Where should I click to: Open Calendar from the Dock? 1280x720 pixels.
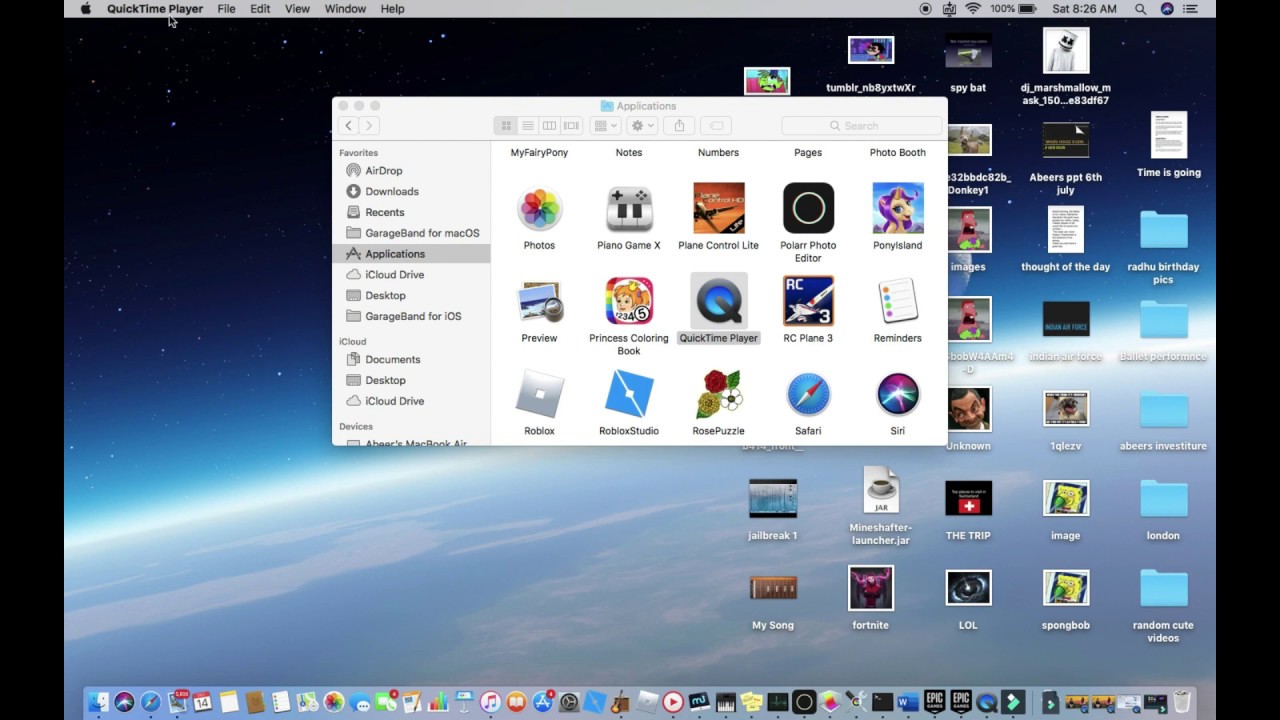(203, 702)
